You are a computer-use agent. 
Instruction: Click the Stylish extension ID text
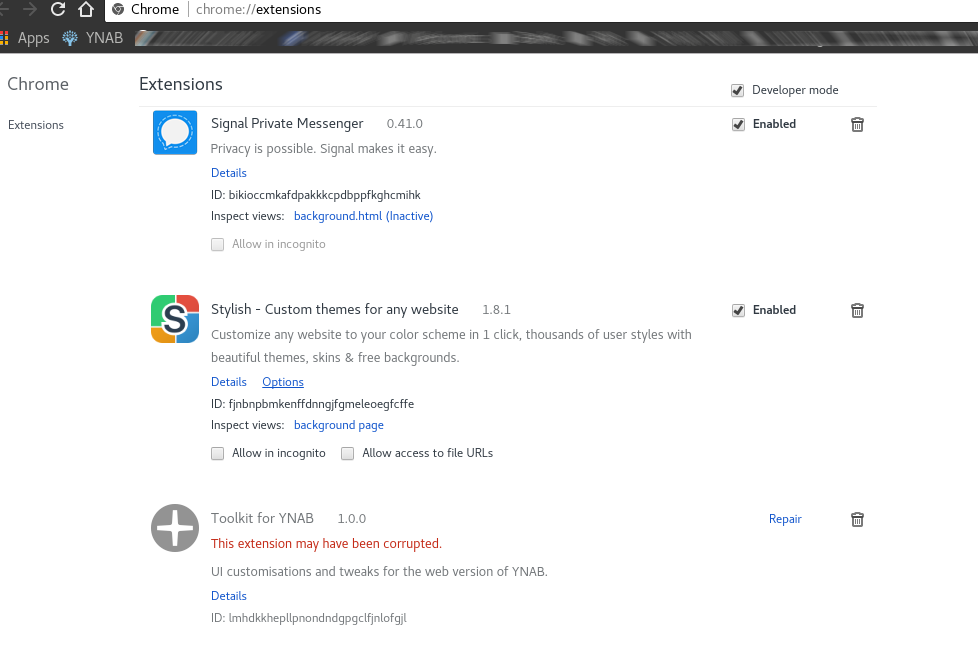pos(312,403)
